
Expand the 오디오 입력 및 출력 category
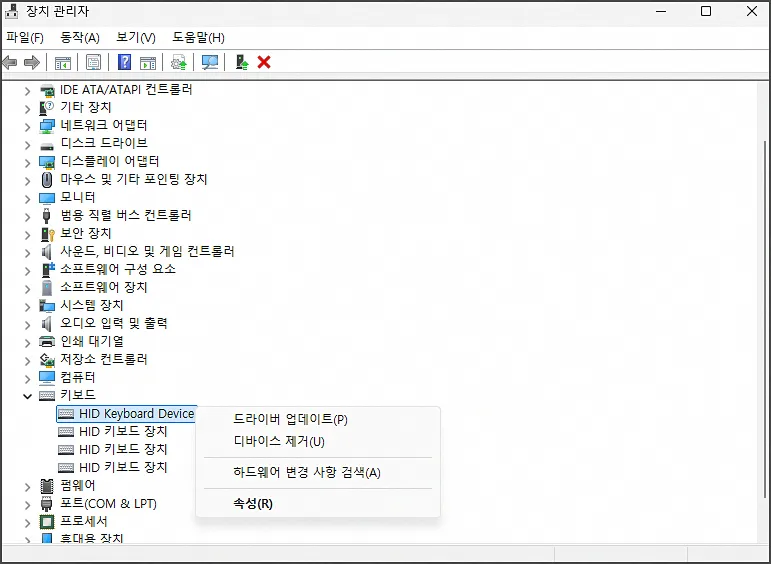(28, 325)
